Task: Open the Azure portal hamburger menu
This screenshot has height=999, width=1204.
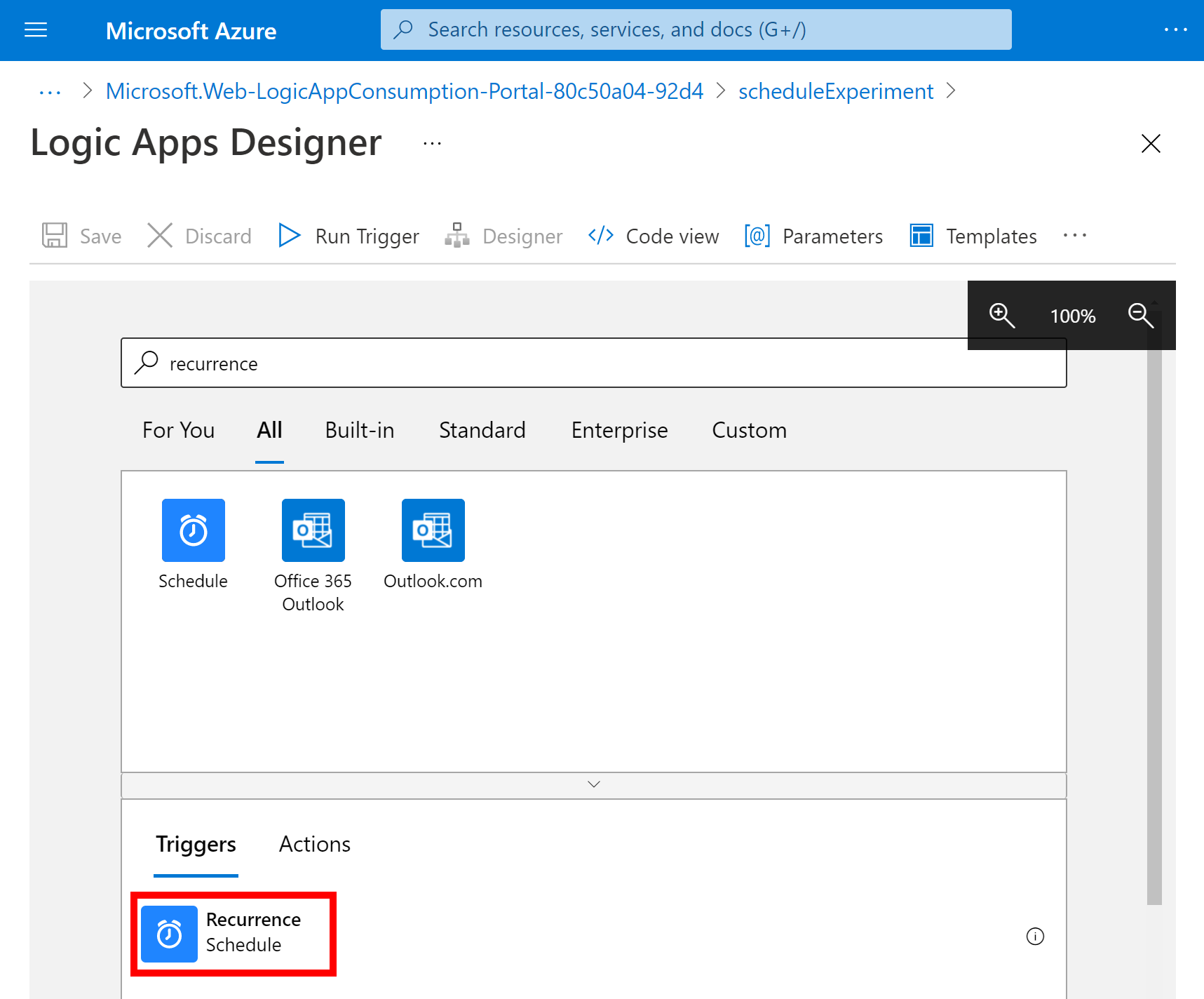Action: click(x=36, y=29)
